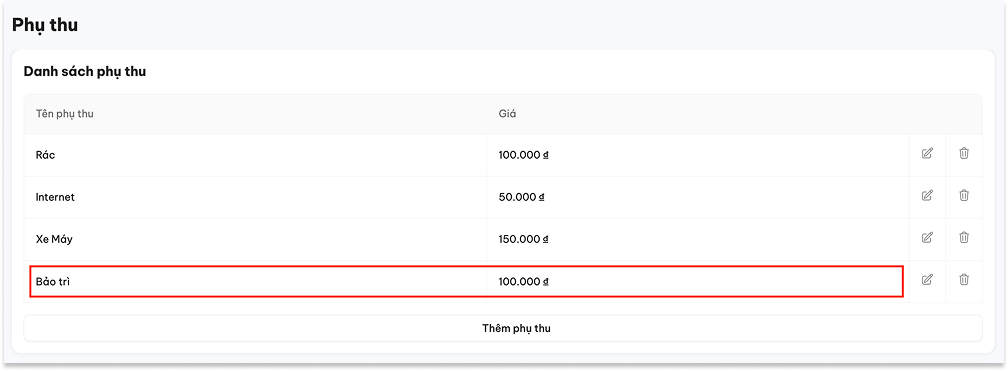Viewport: 1008px width, 371px height.
Task: Edit the Bảo trì surcharge row
Action: click(927, 280)
